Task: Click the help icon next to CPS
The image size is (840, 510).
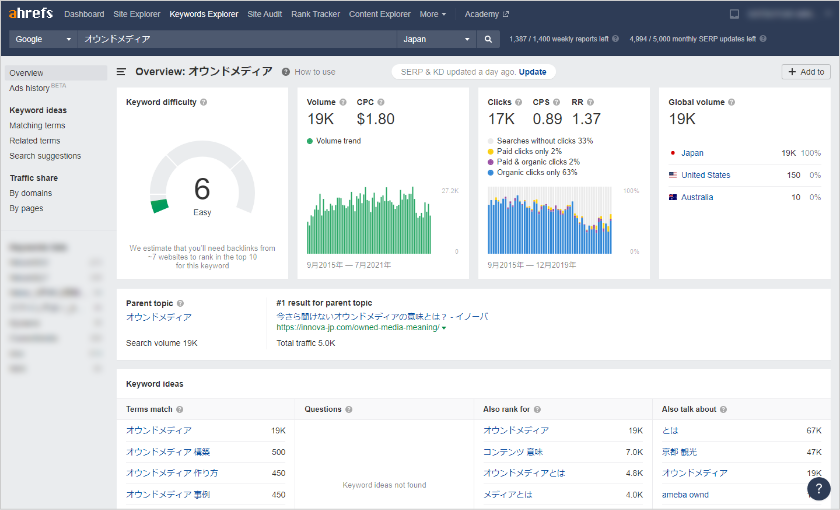Action: tap(557, 102)
